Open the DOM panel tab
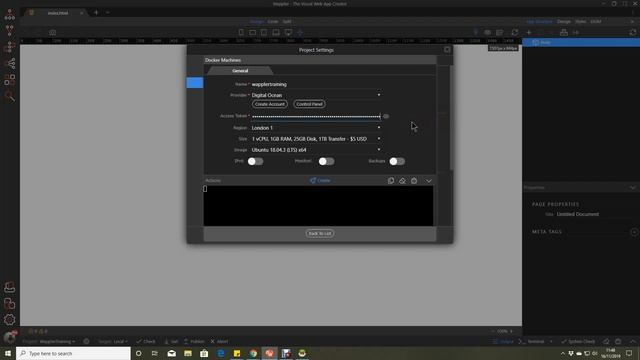 (596, 21)
